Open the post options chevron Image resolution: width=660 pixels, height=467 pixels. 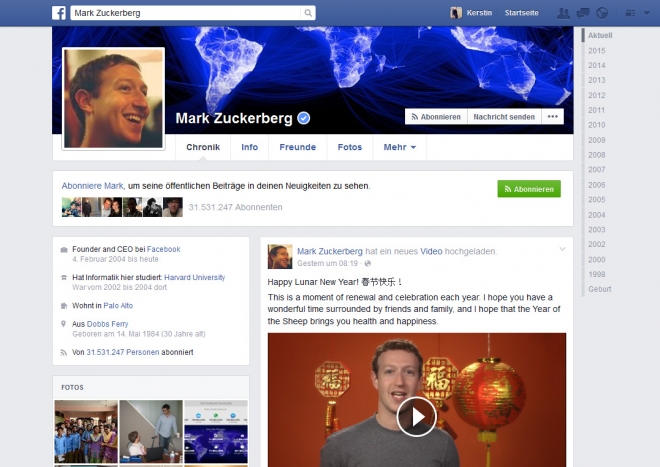[562, 249]
